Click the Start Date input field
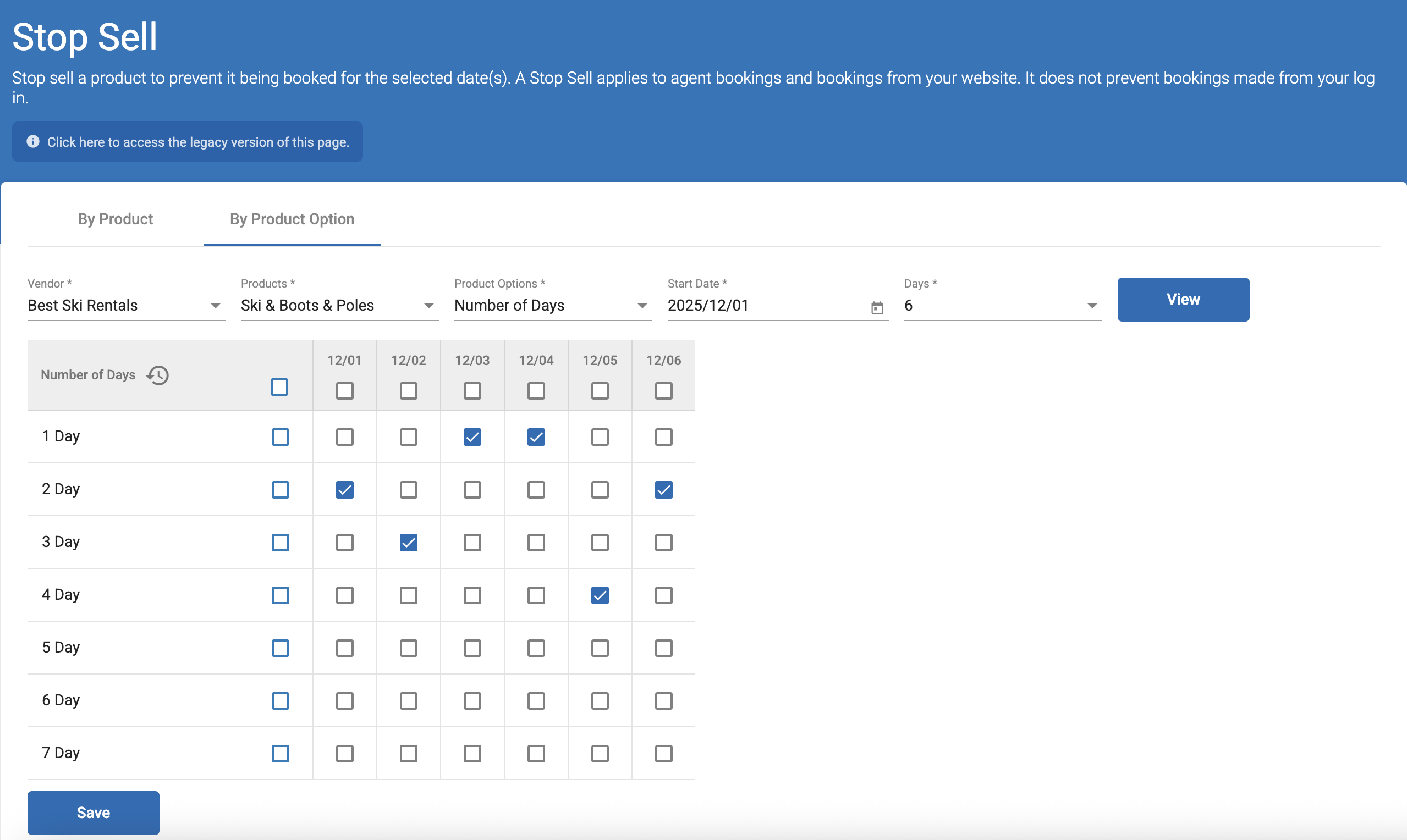 [765, 306]
